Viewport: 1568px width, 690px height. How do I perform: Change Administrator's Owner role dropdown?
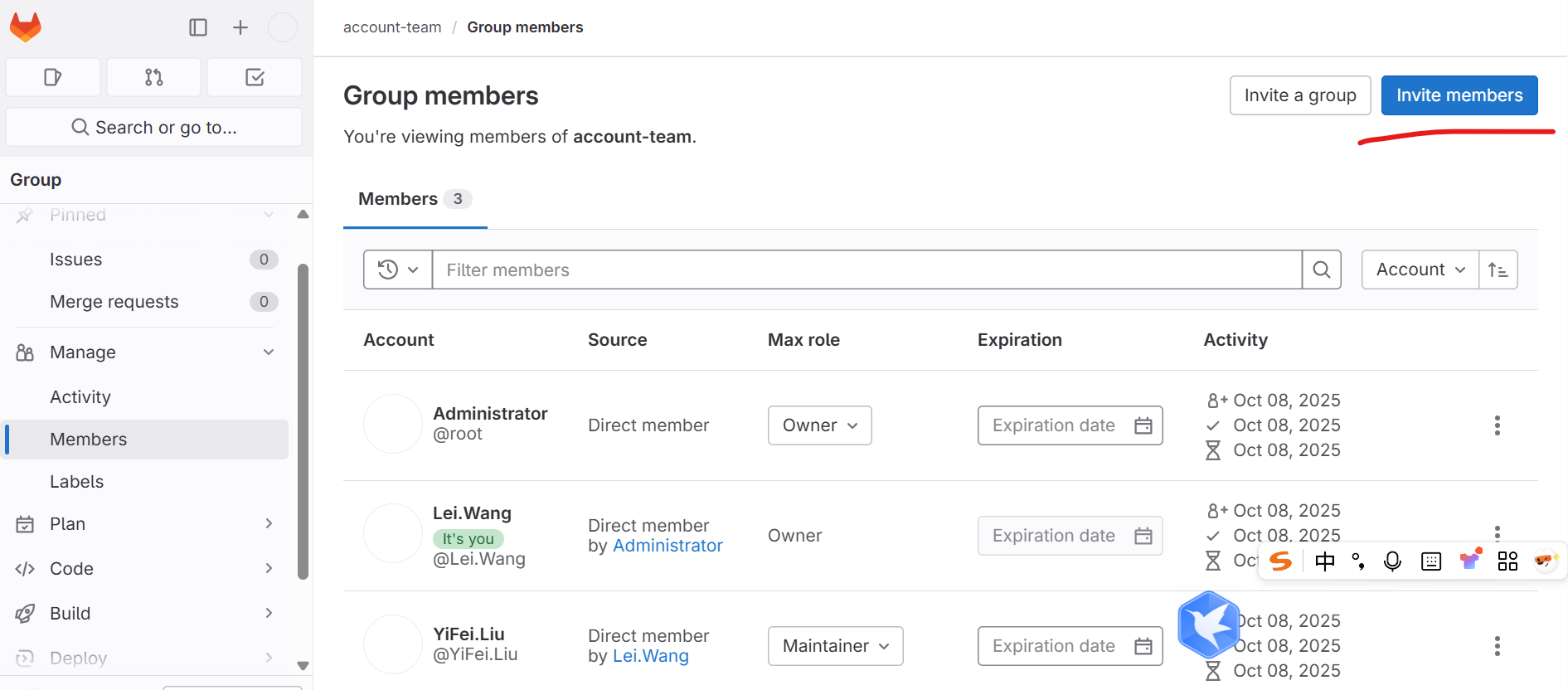[x=820, y=425]
